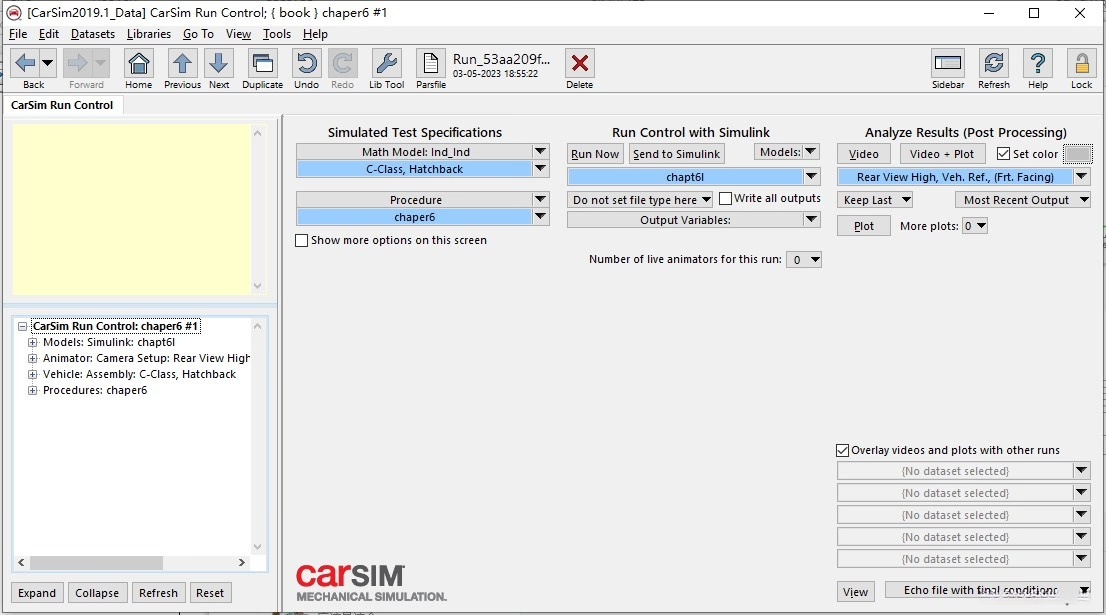The width and height of the screenshot is (1106, 615).
Task: Enable Show more options on this screen
Action: pyautogui.click(x=302, y=240)
